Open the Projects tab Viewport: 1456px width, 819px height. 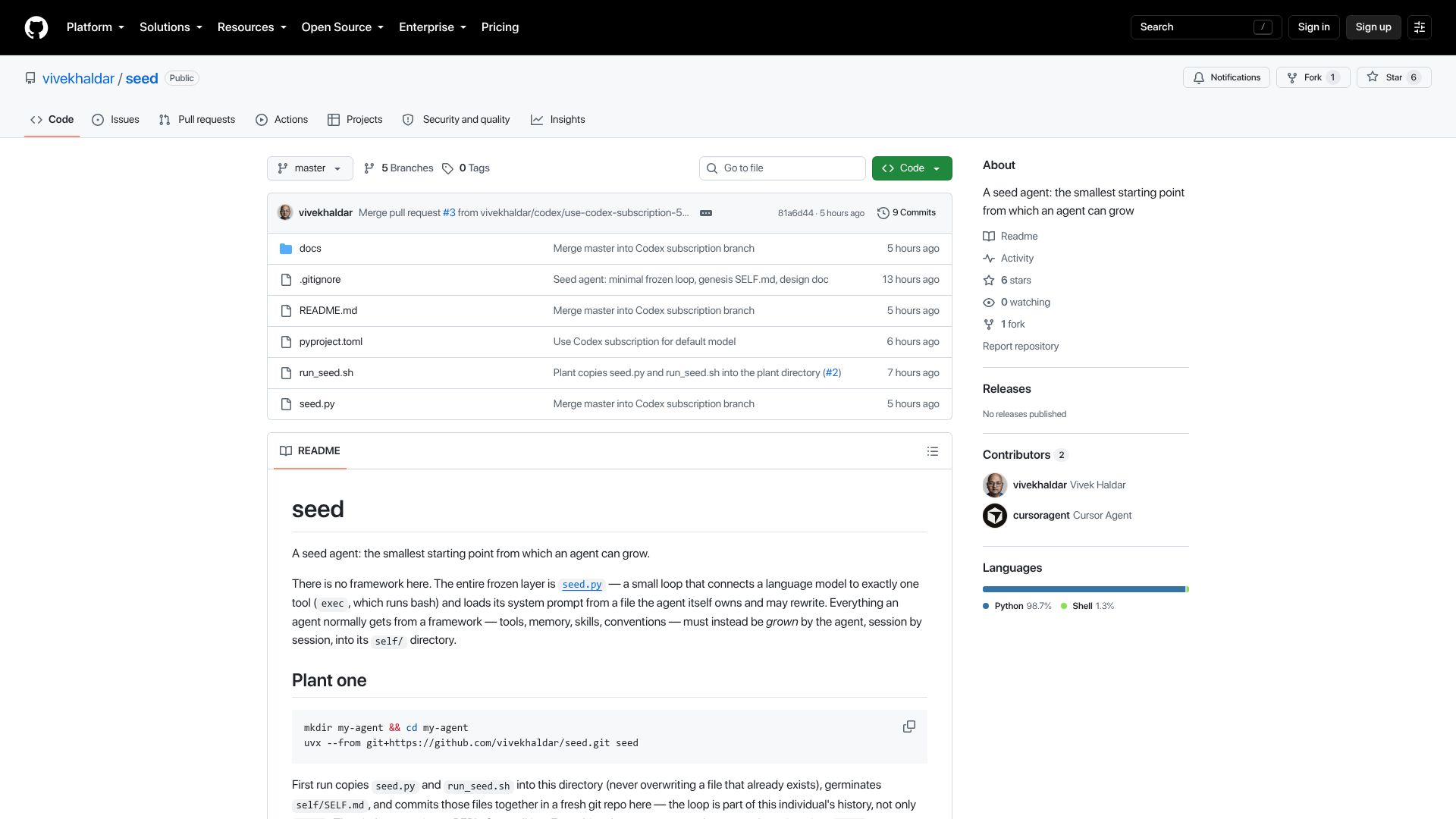click(x=355, y=120)
